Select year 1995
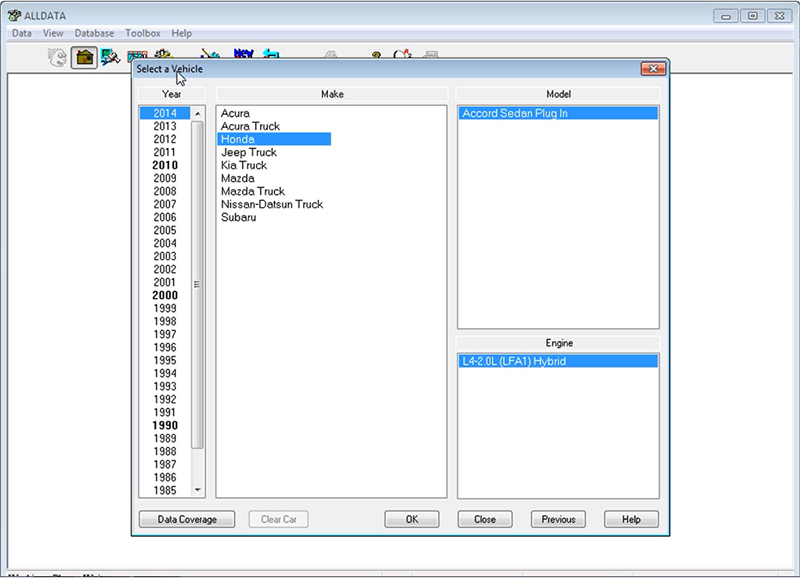Screen dimensions: 800x578 [x=165, y=360]
